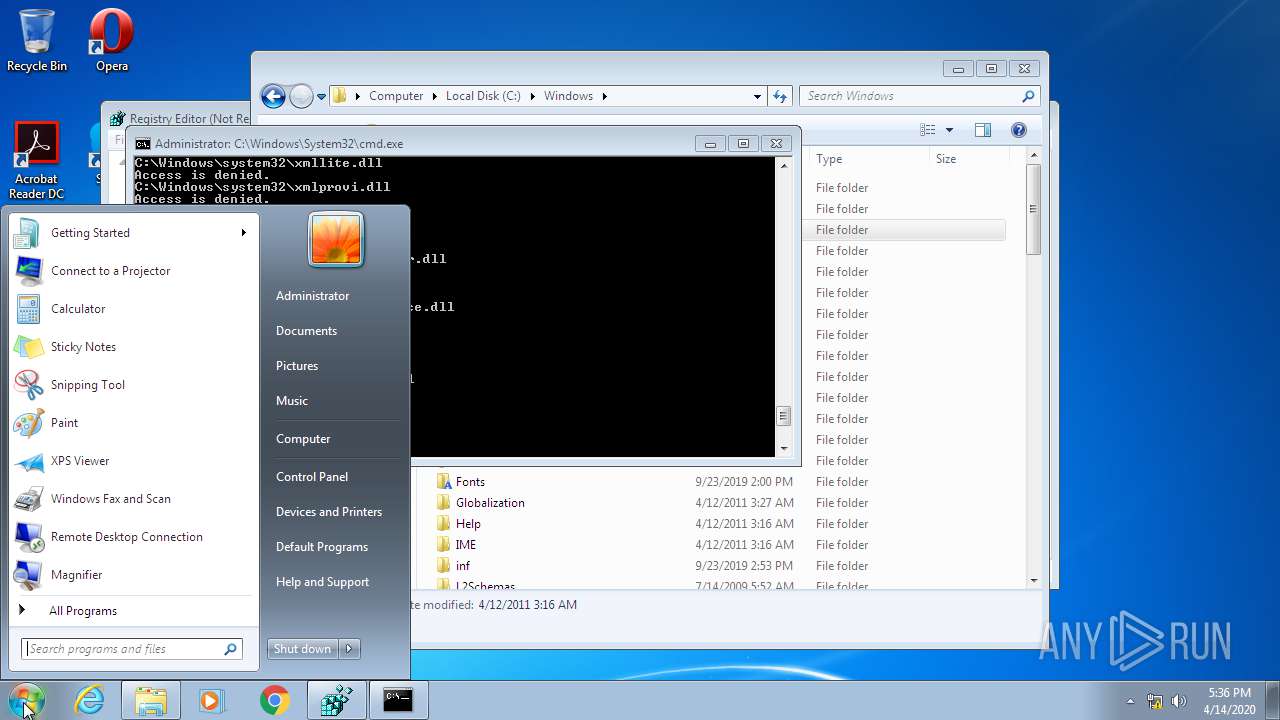Screen dimensions: 1280x720
Task: Open Help and Support
Action: click(x=322, y=582)
